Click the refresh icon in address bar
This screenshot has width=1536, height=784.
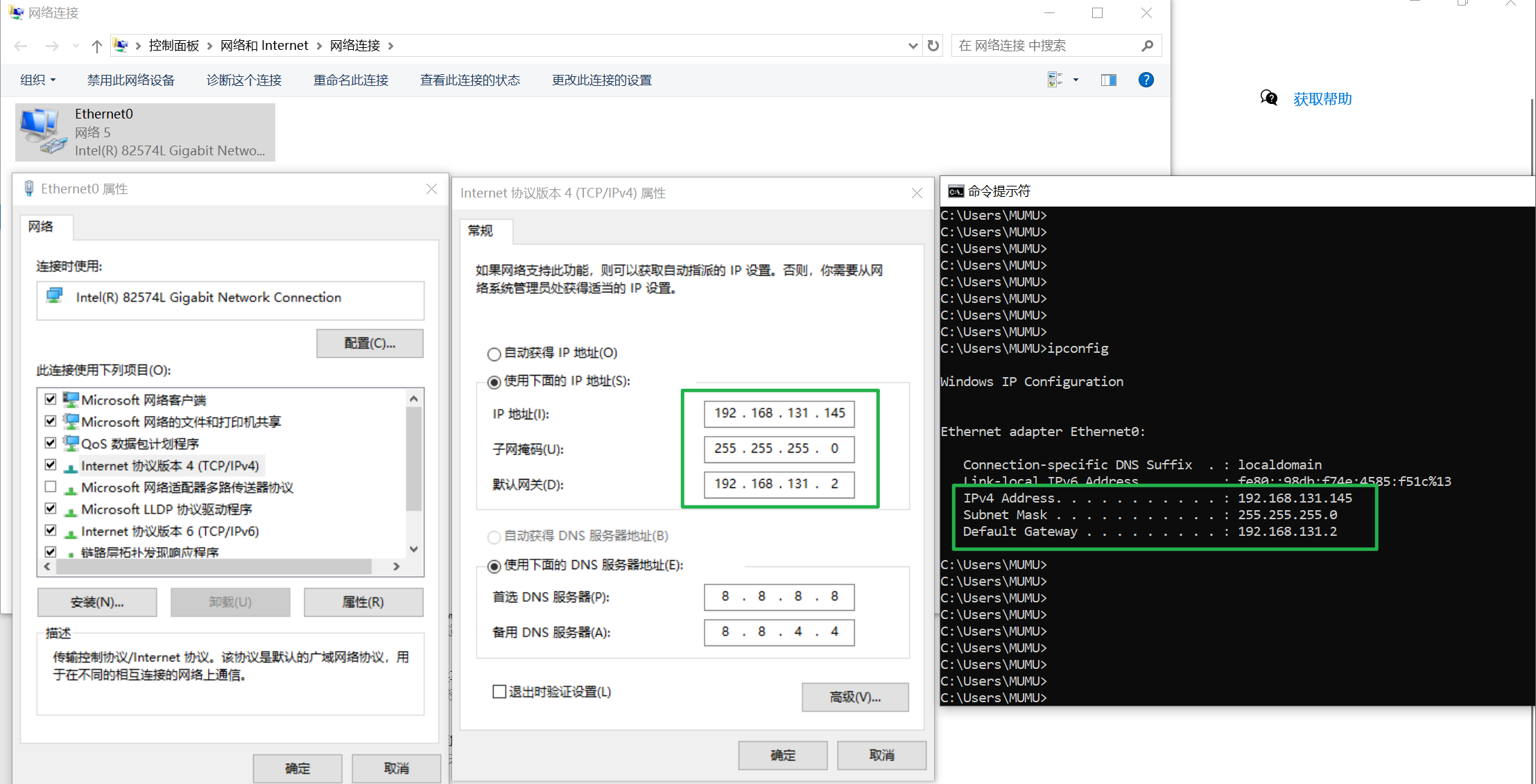(x=933, y=46)
